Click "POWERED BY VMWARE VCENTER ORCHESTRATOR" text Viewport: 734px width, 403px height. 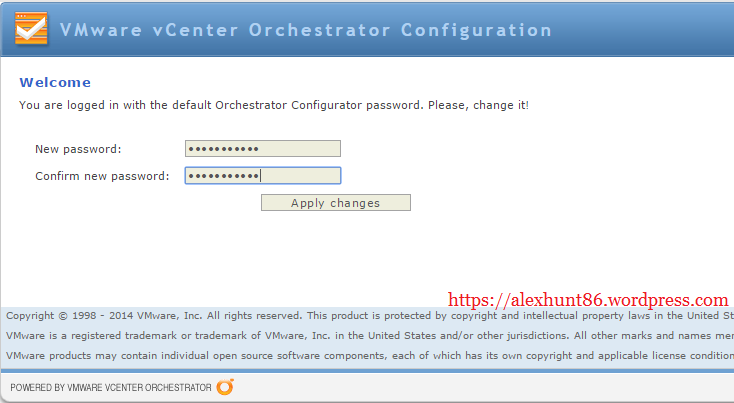click(x=111, y=387)
